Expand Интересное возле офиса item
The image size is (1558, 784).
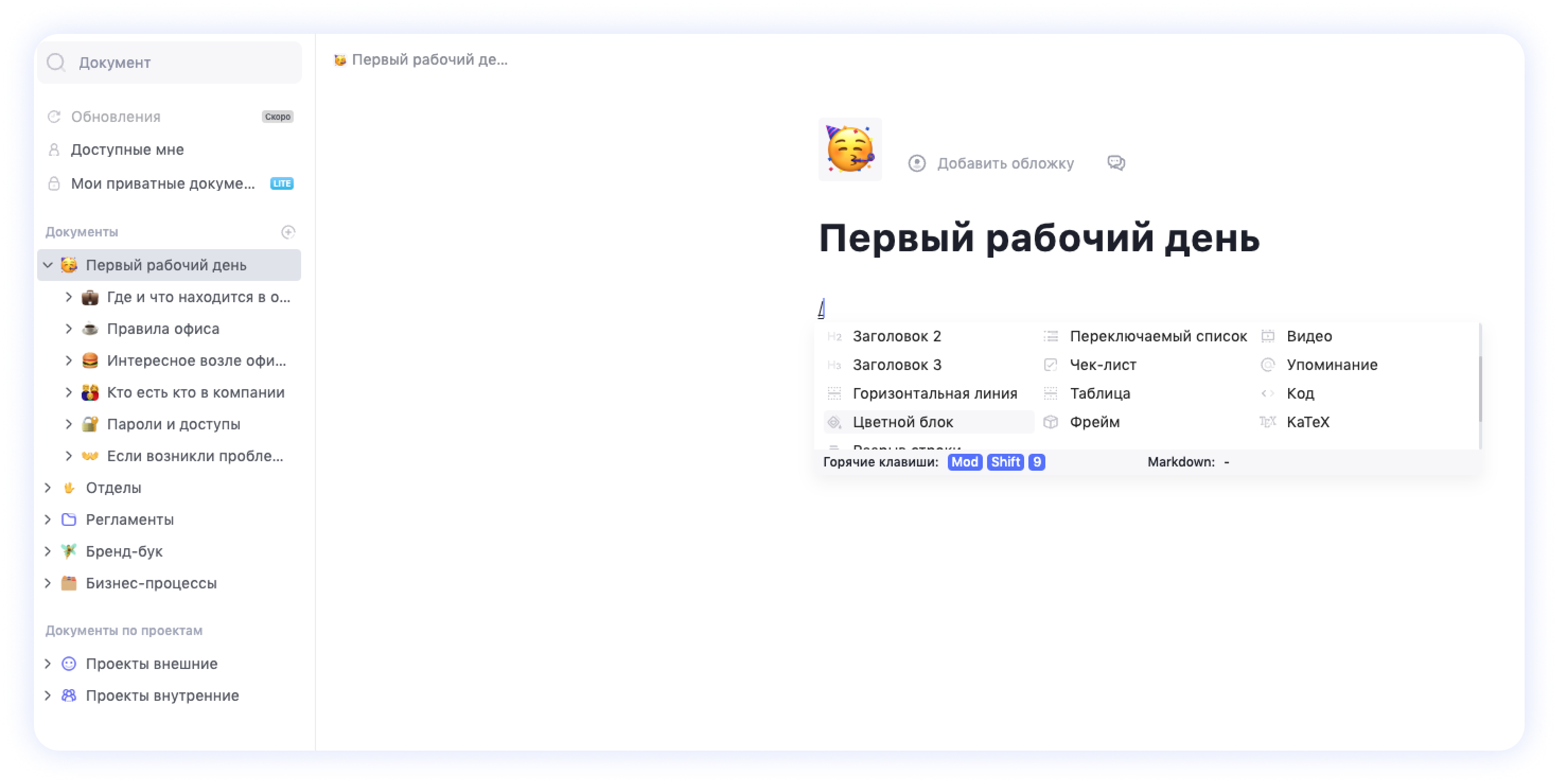coord(68,360)
